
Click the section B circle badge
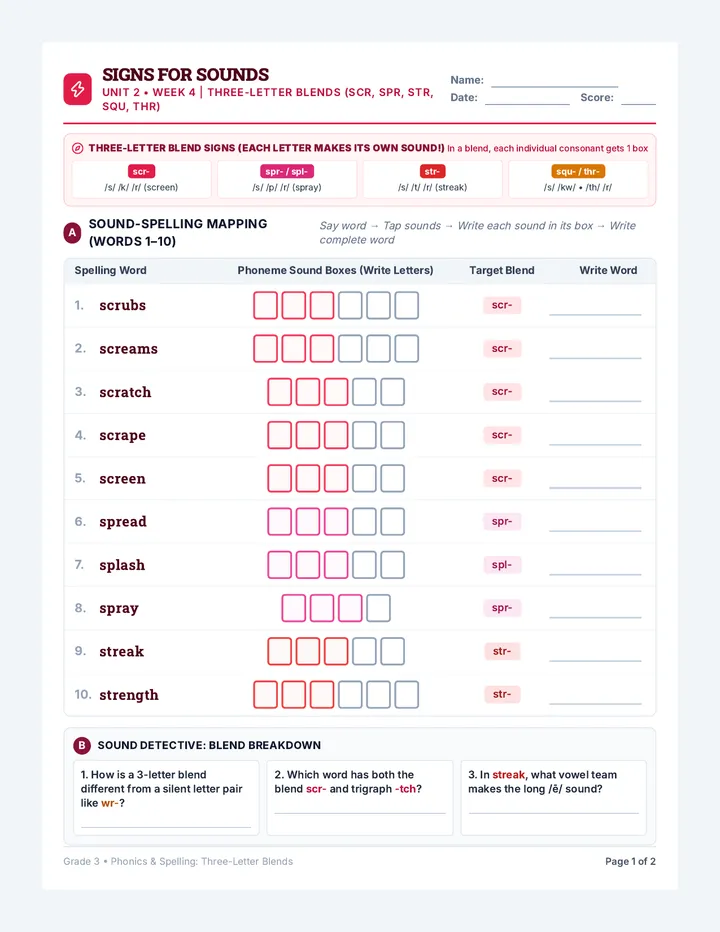[x=82, y=745]
